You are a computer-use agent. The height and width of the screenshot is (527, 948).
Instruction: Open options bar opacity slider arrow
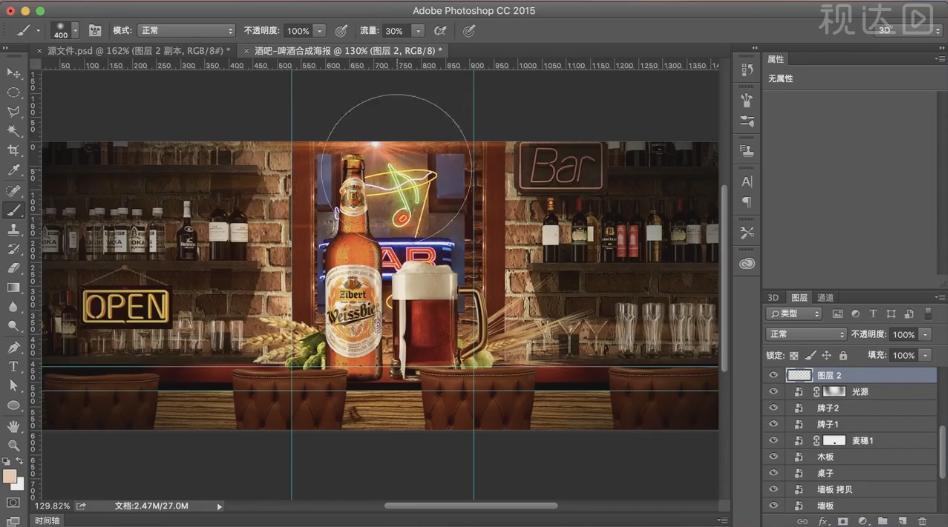[x=320, y=30]
